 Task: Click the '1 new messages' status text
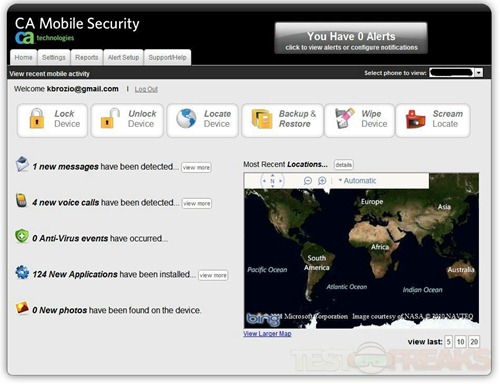tap(65, 167)
